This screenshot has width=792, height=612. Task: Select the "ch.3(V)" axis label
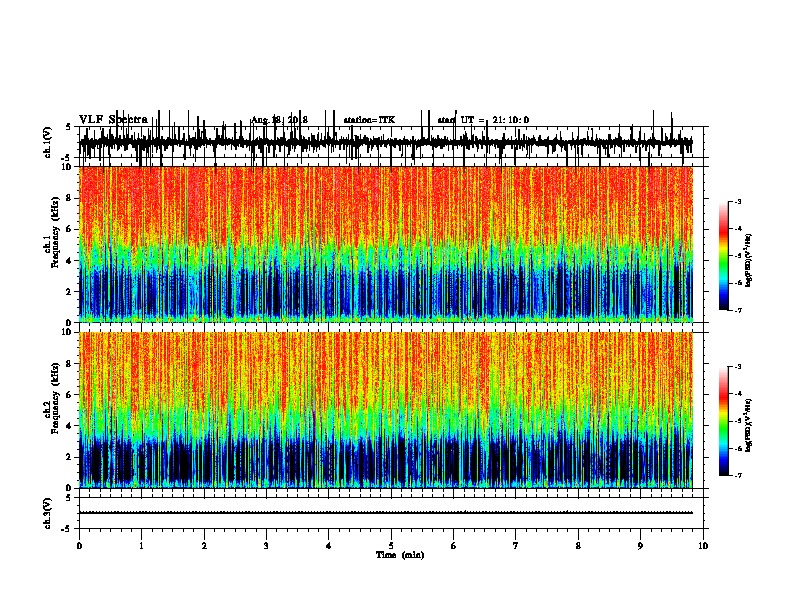pyautogui.click(x=47, y=513)
